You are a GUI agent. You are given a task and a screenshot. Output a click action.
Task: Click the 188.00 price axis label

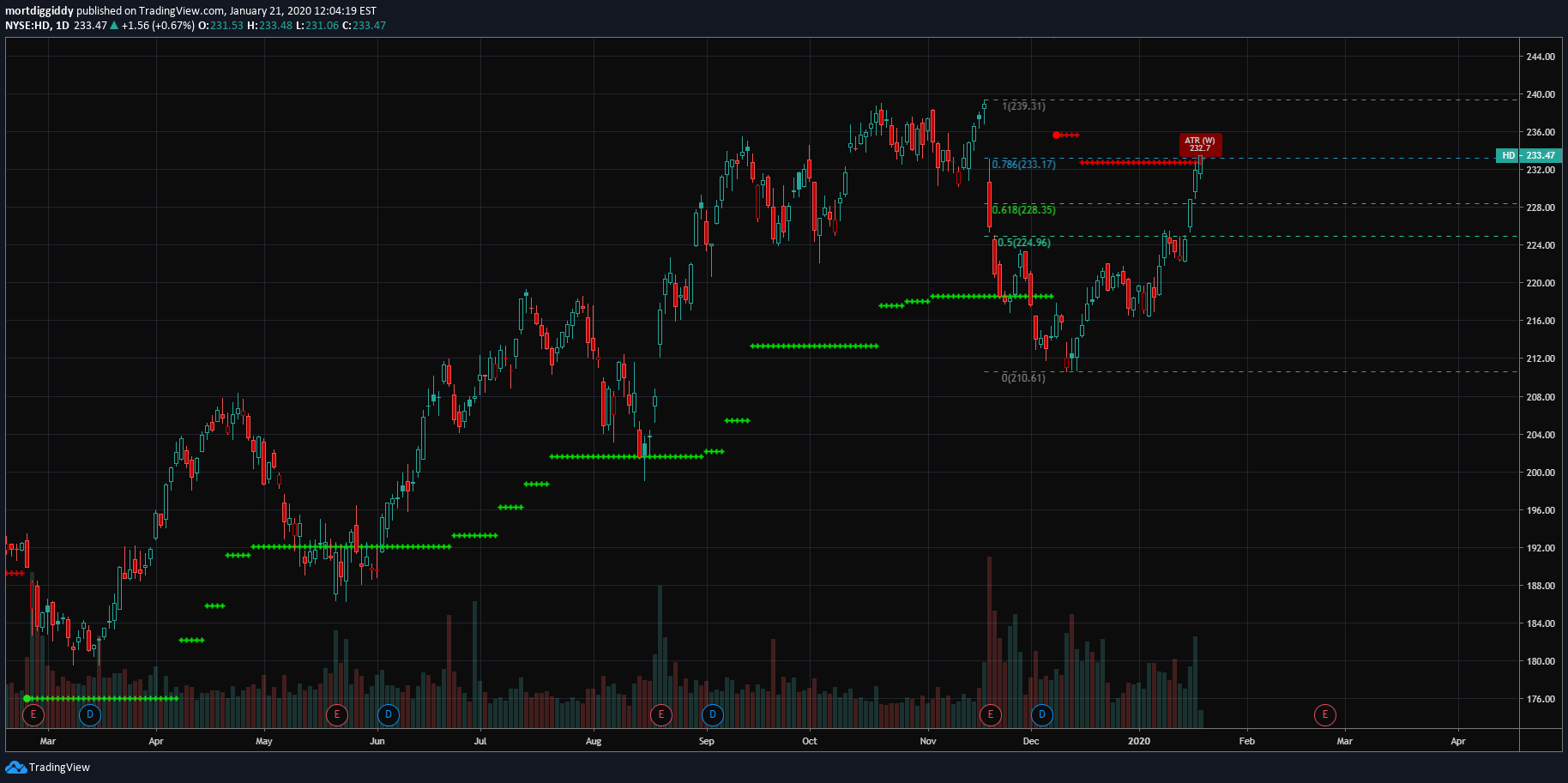coord(1541,586)
